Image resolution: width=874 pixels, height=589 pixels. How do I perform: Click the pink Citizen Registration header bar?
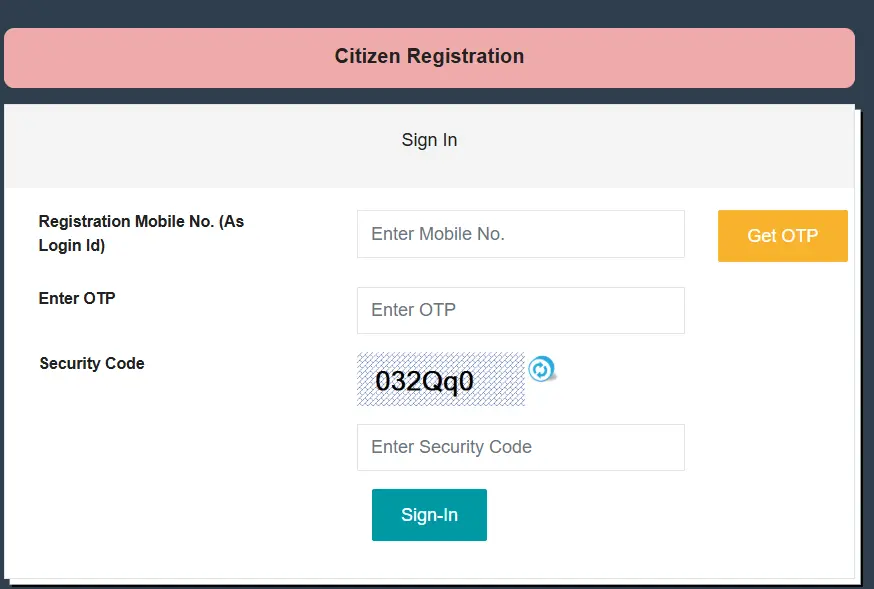tap(429, 57)
